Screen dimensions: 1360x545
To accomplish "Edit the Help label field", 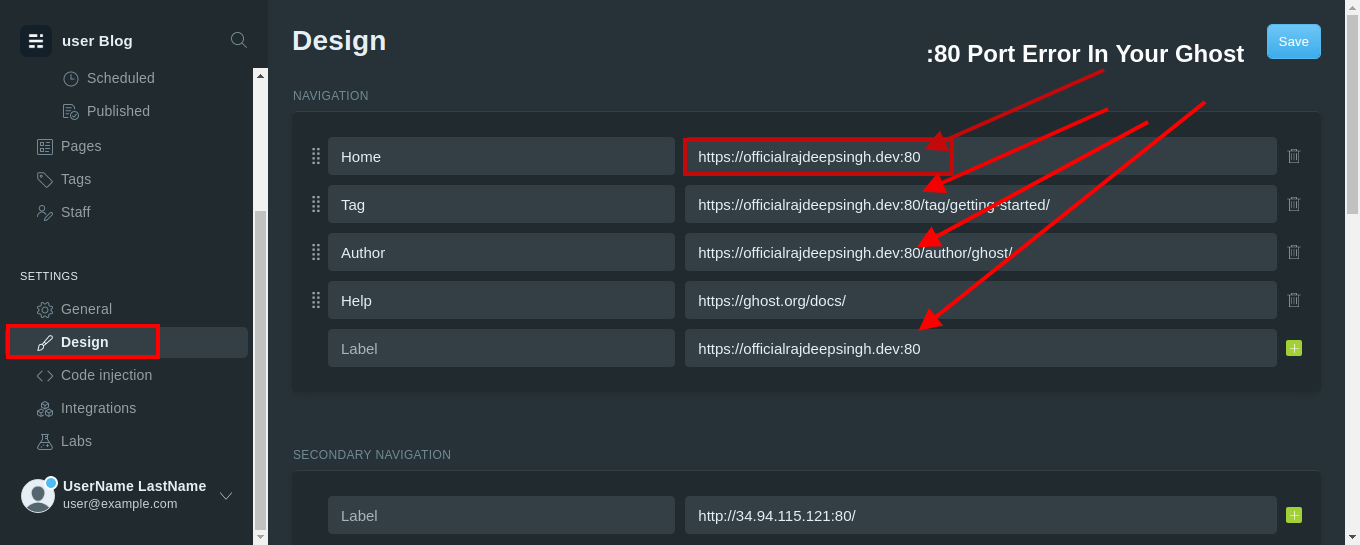I will pos(501,300).
